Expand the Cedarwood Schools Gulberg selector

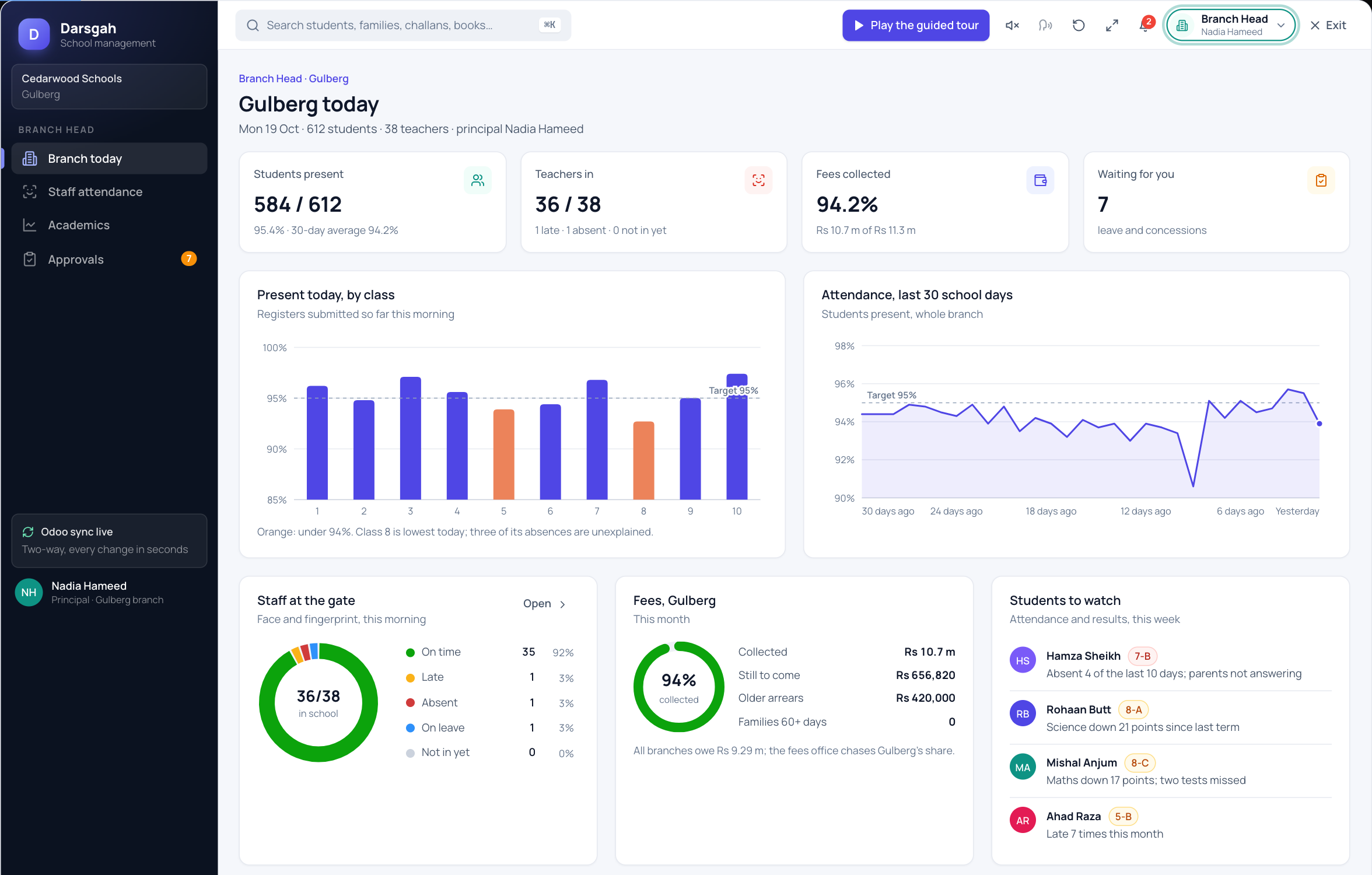[109, 86]
